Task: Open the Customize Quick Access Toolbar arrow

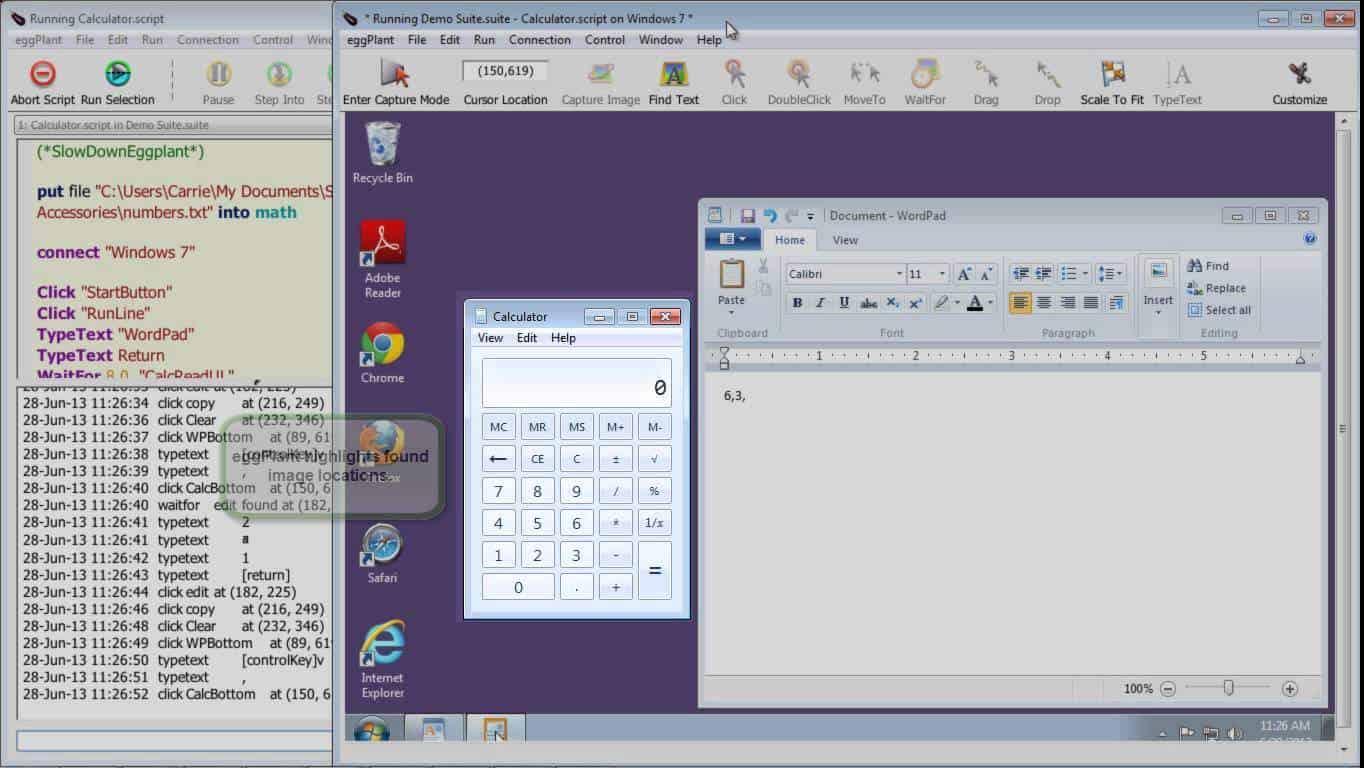Action: (810, 215)
